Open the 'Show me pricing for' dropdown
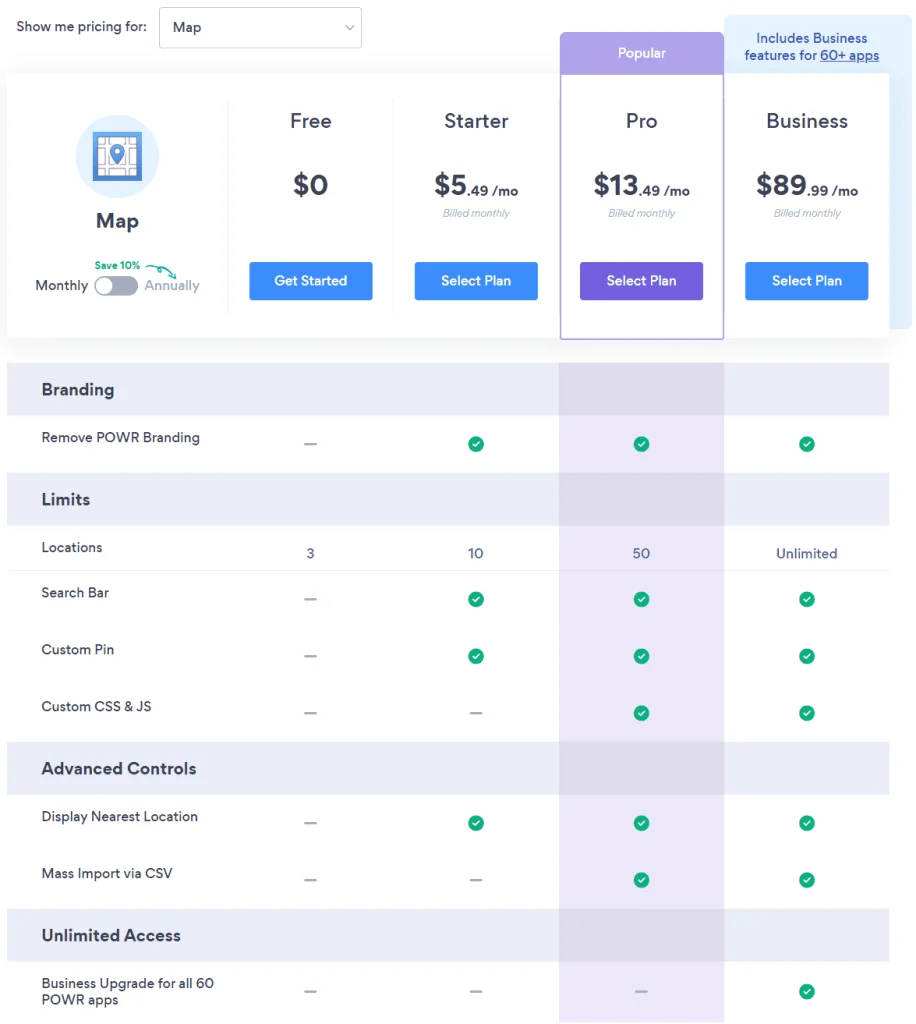916x1024 pixels. pos(260,28)
